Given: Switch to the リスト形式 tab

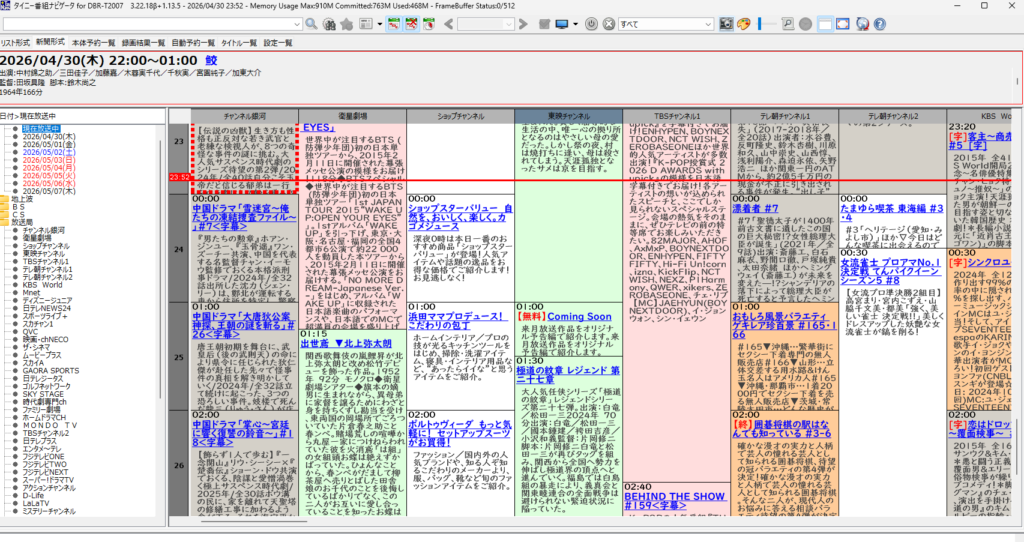Looking at the screenshot, I should (15, 43).
